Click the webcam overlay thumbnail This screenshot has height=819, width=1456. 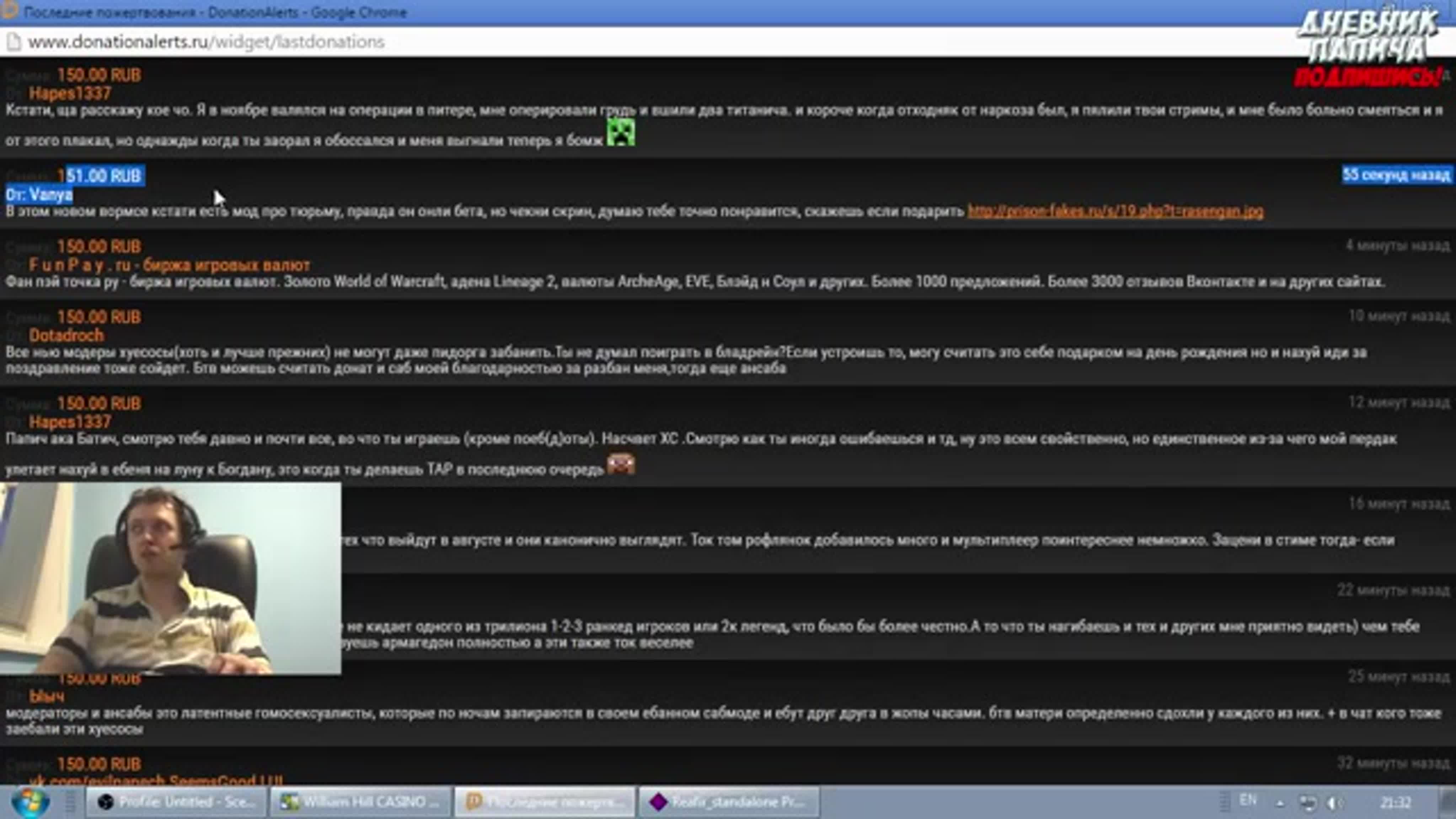(x=170, y=578)
